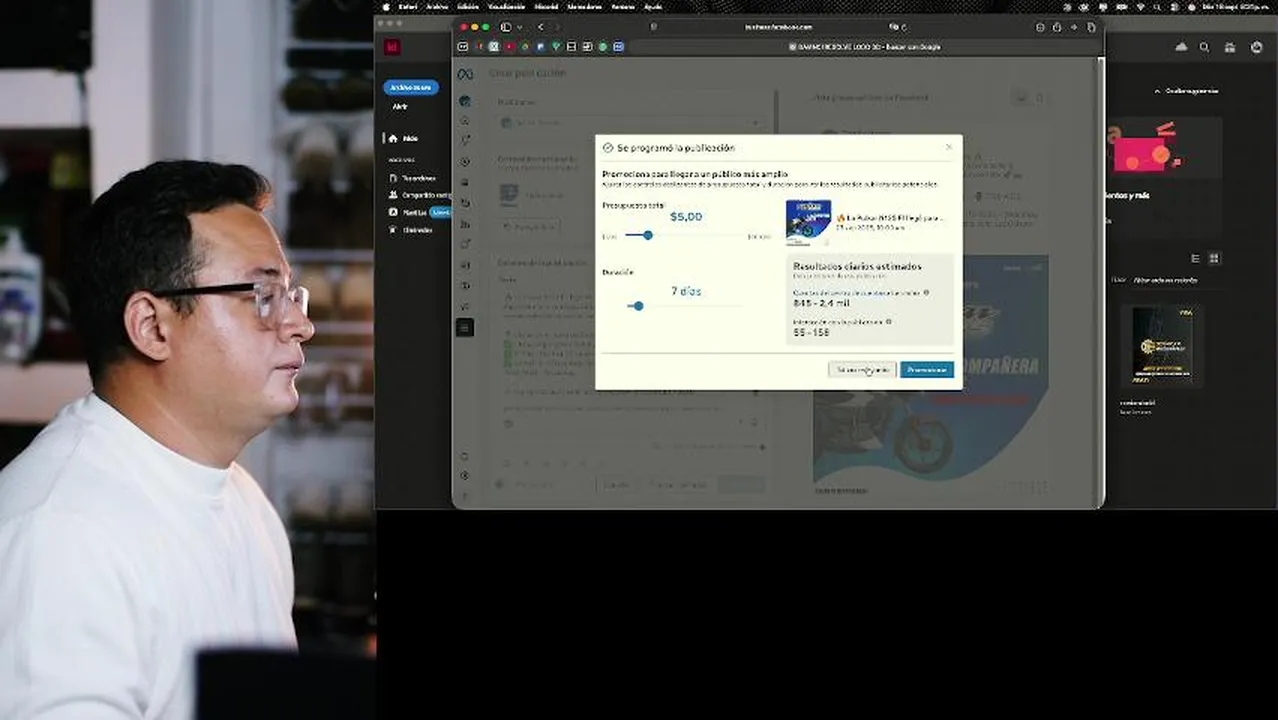Open the Ayuda menu in the menu bar
The image size is (1278, 720).
click(x=653, y=6)
